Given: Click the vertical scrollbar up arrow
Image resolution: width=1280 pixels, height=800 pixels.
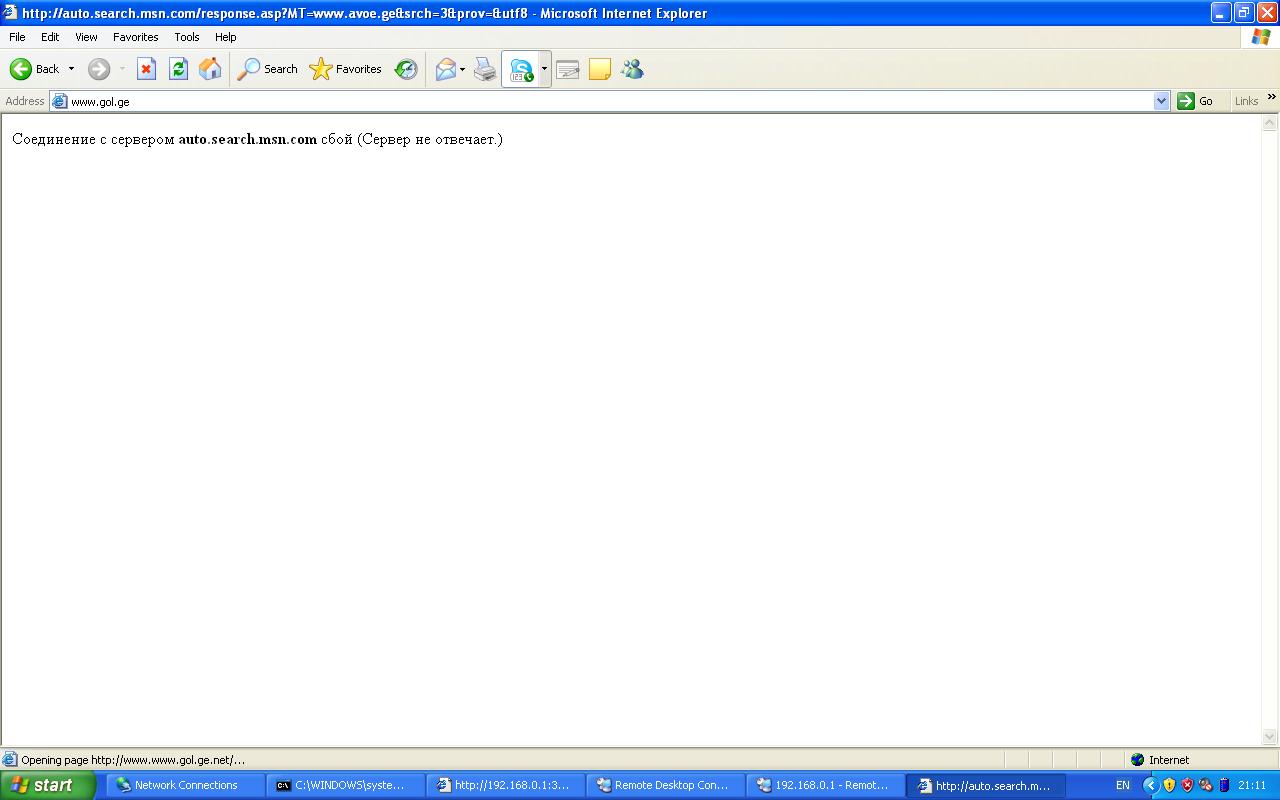Looking at the screenshot, I should [1270, 123].
